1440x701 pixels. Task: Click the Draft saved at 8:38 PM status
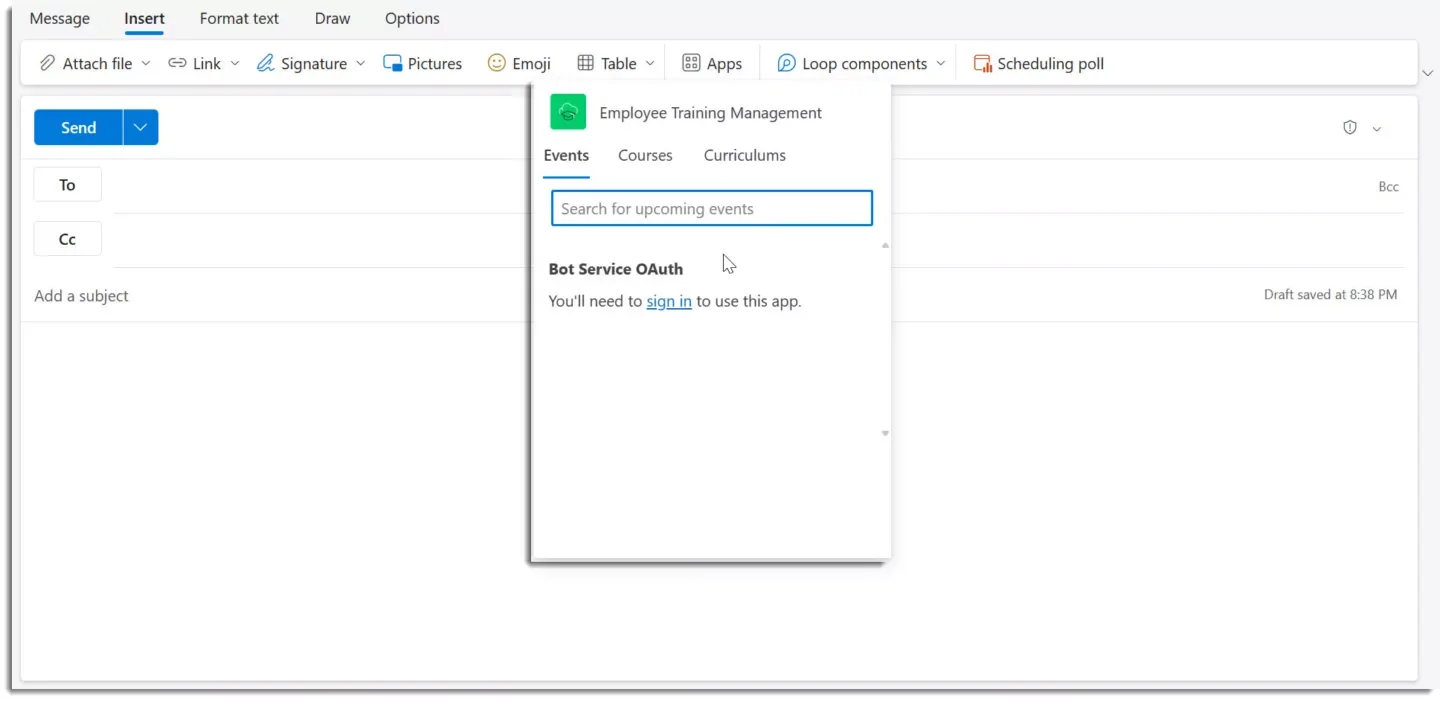[x=1331, y=295]
